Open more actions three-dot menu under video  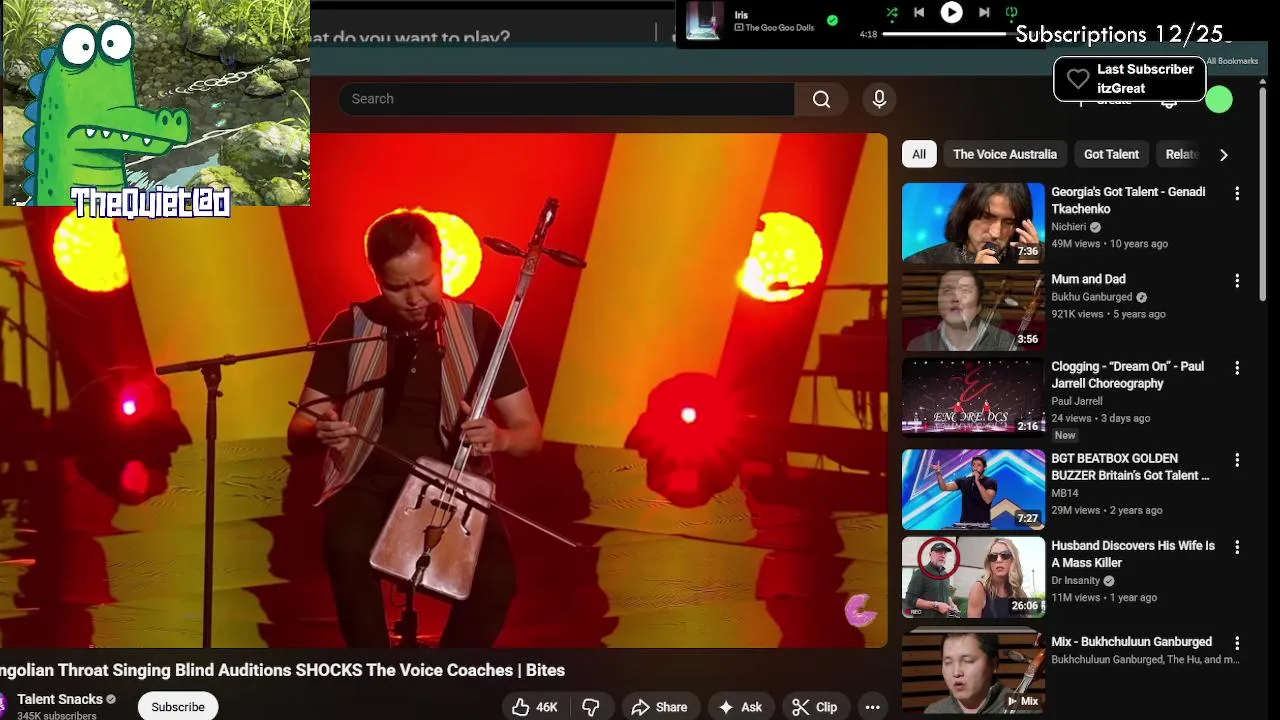[872, 707]
